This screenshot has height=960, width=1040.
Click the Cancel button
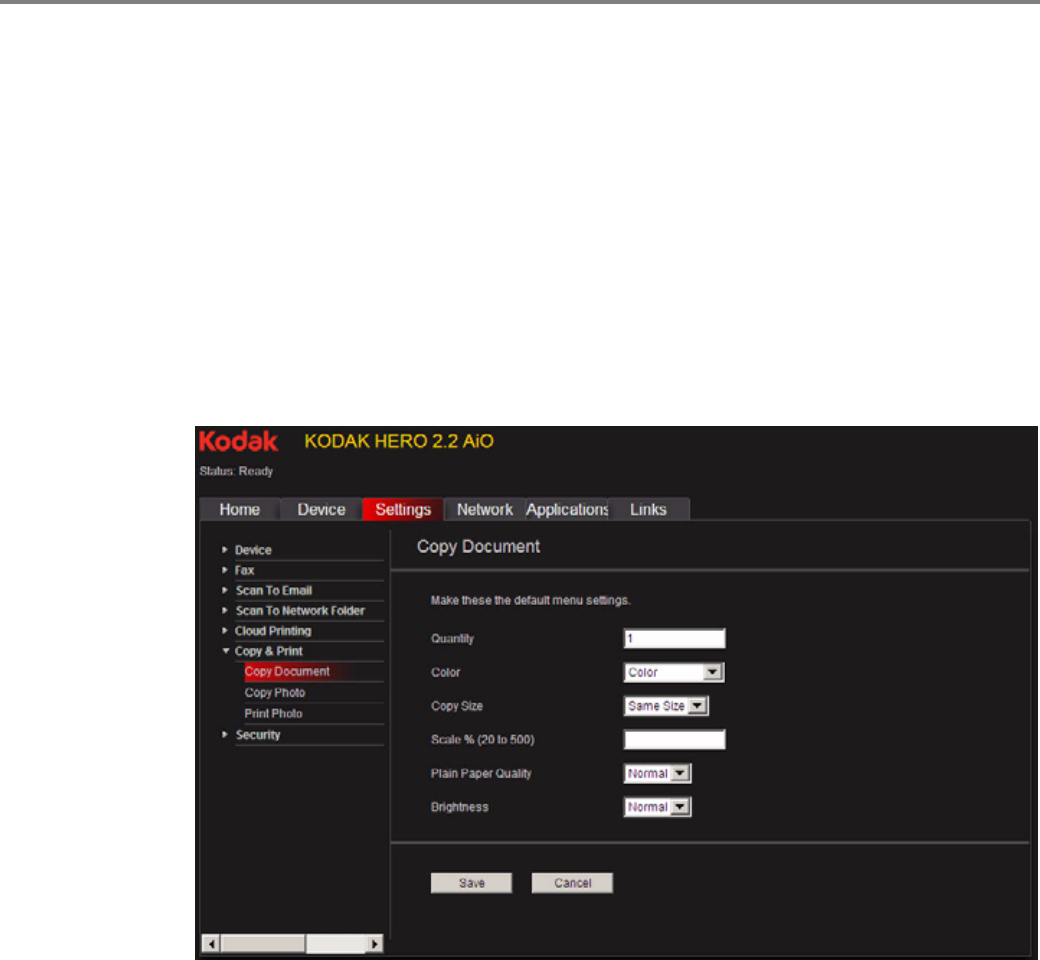tap(572, 883)
